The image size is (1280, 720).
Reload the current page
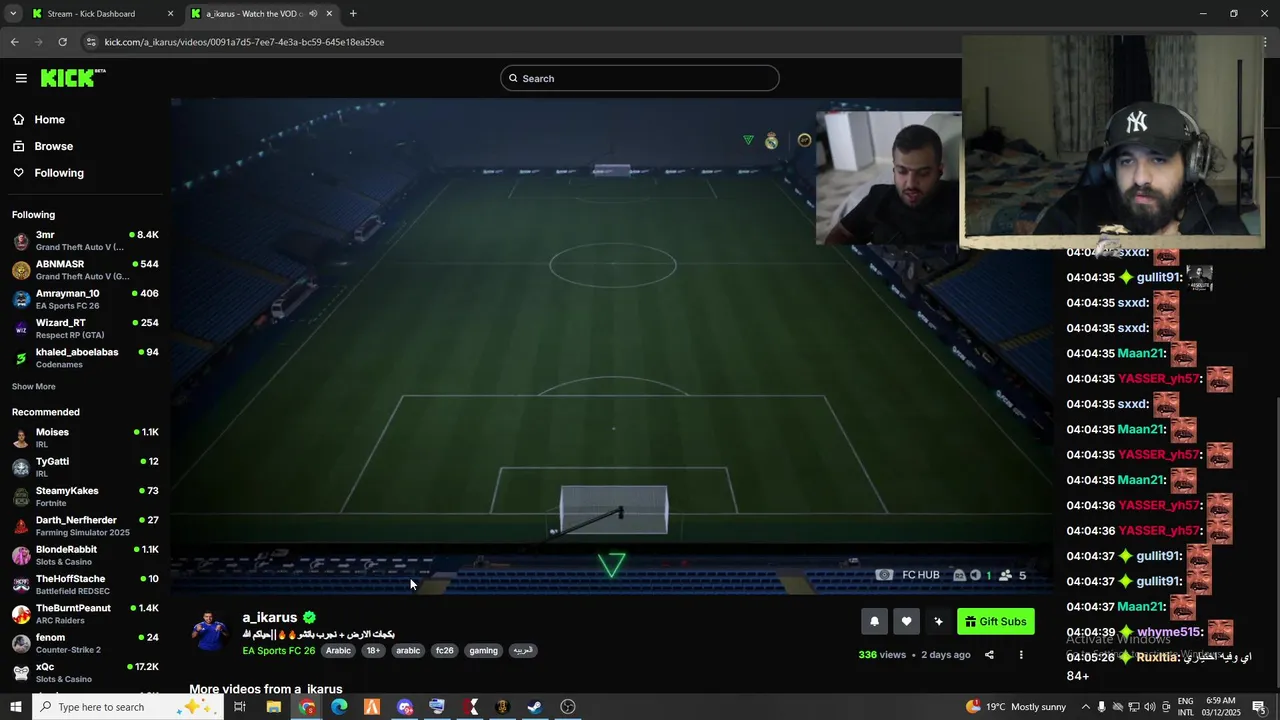(62, 42)
